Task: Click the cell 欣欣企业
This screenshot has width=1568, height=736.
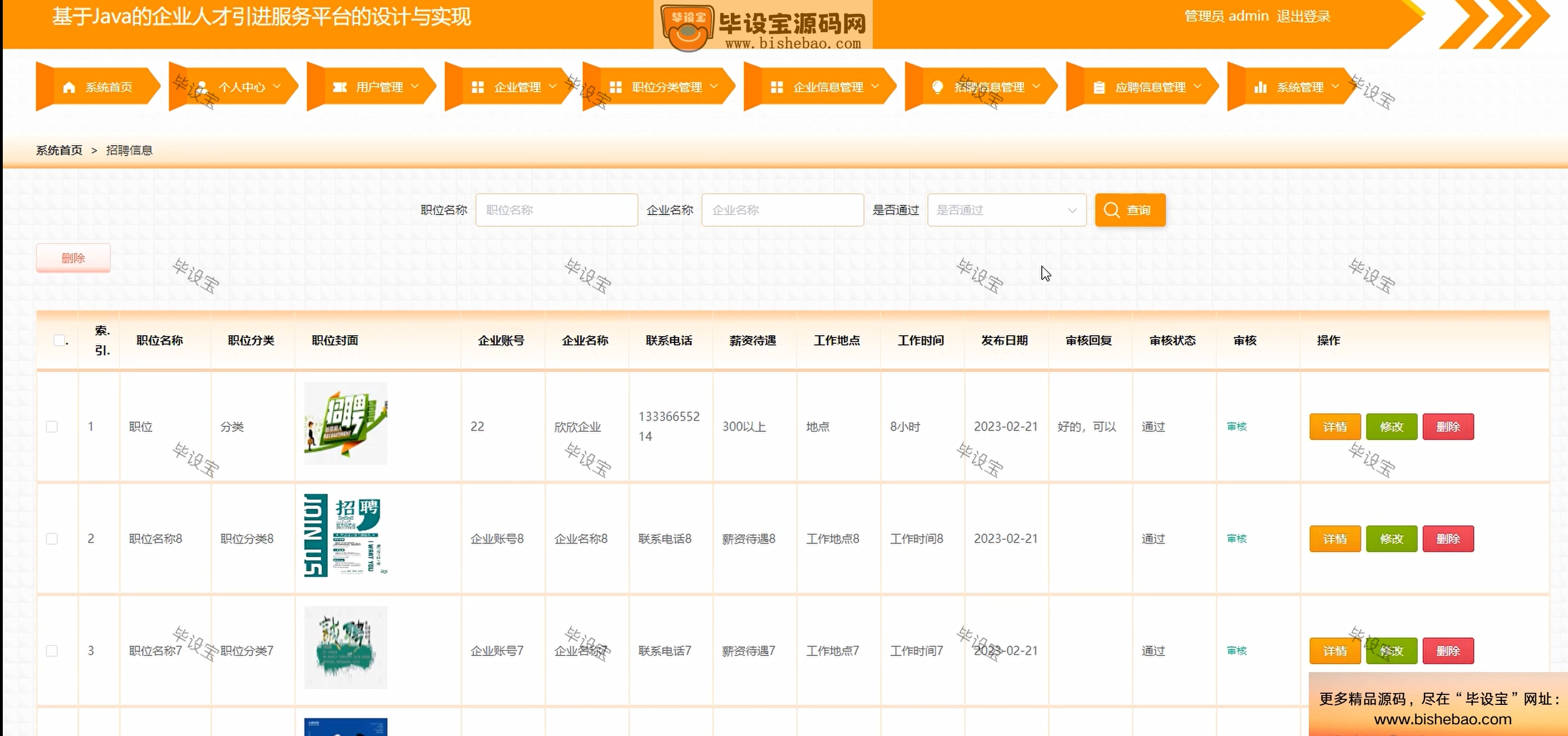Action: coord(578,427)
